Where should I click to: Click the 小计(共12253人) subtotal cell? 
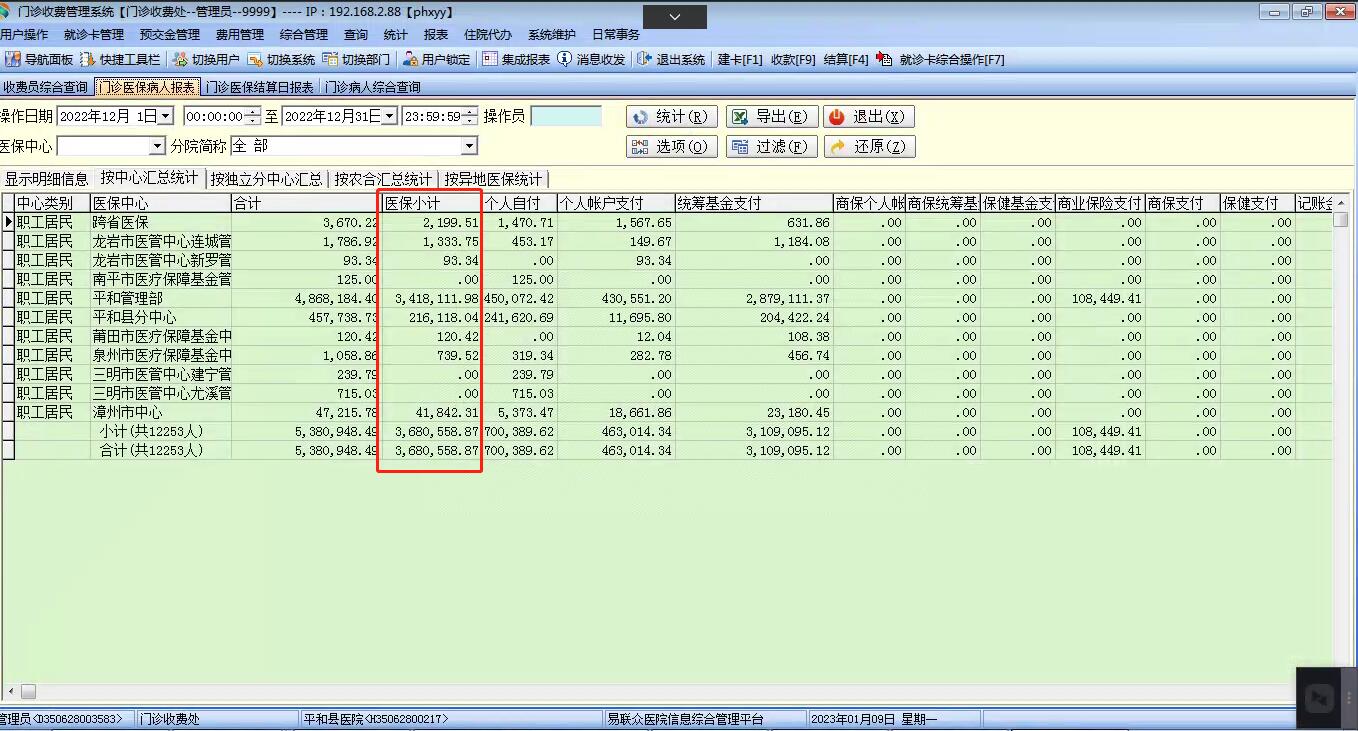click(161, 431)
